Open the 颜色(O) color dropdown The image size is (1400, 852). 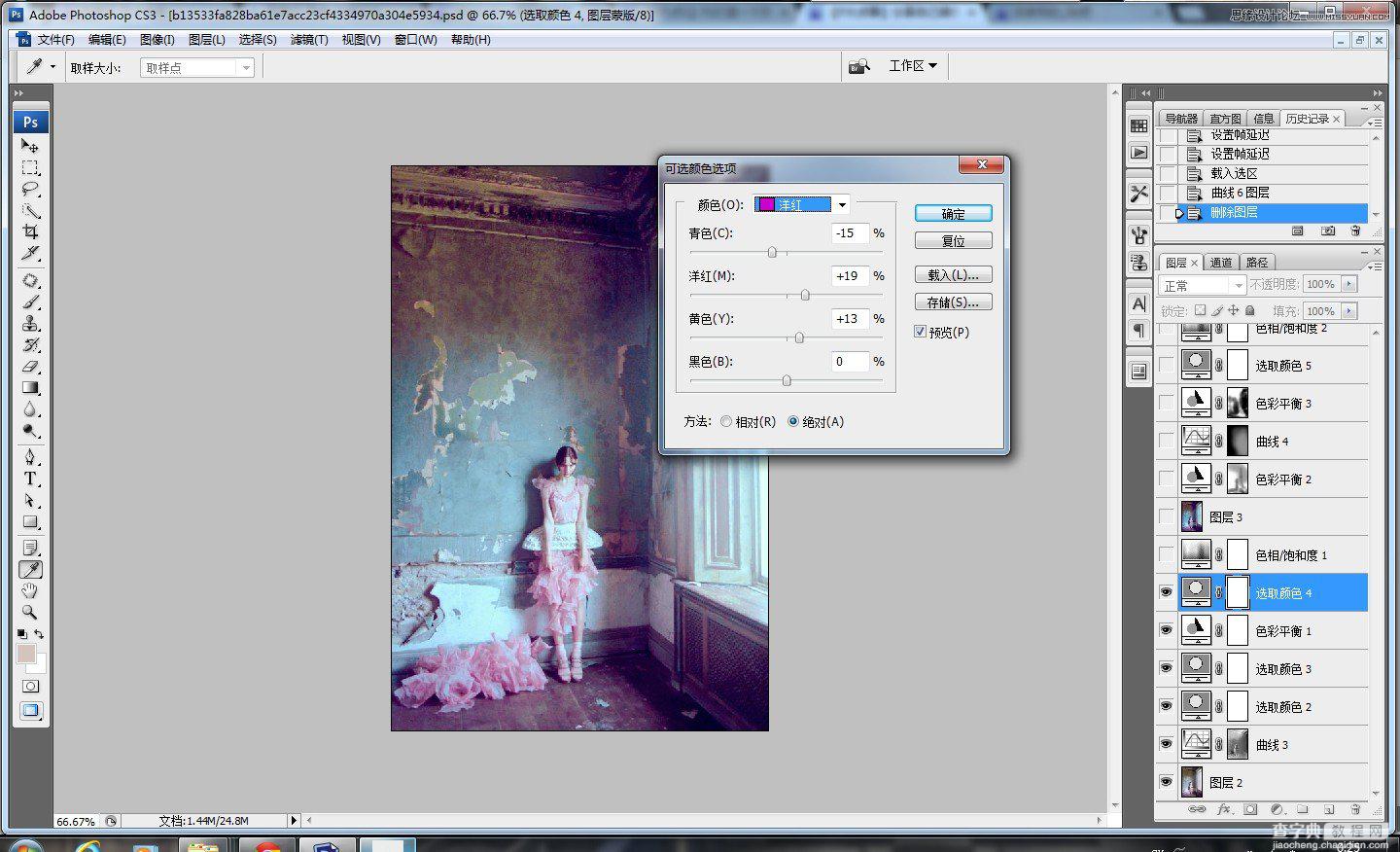coord(842,204)
